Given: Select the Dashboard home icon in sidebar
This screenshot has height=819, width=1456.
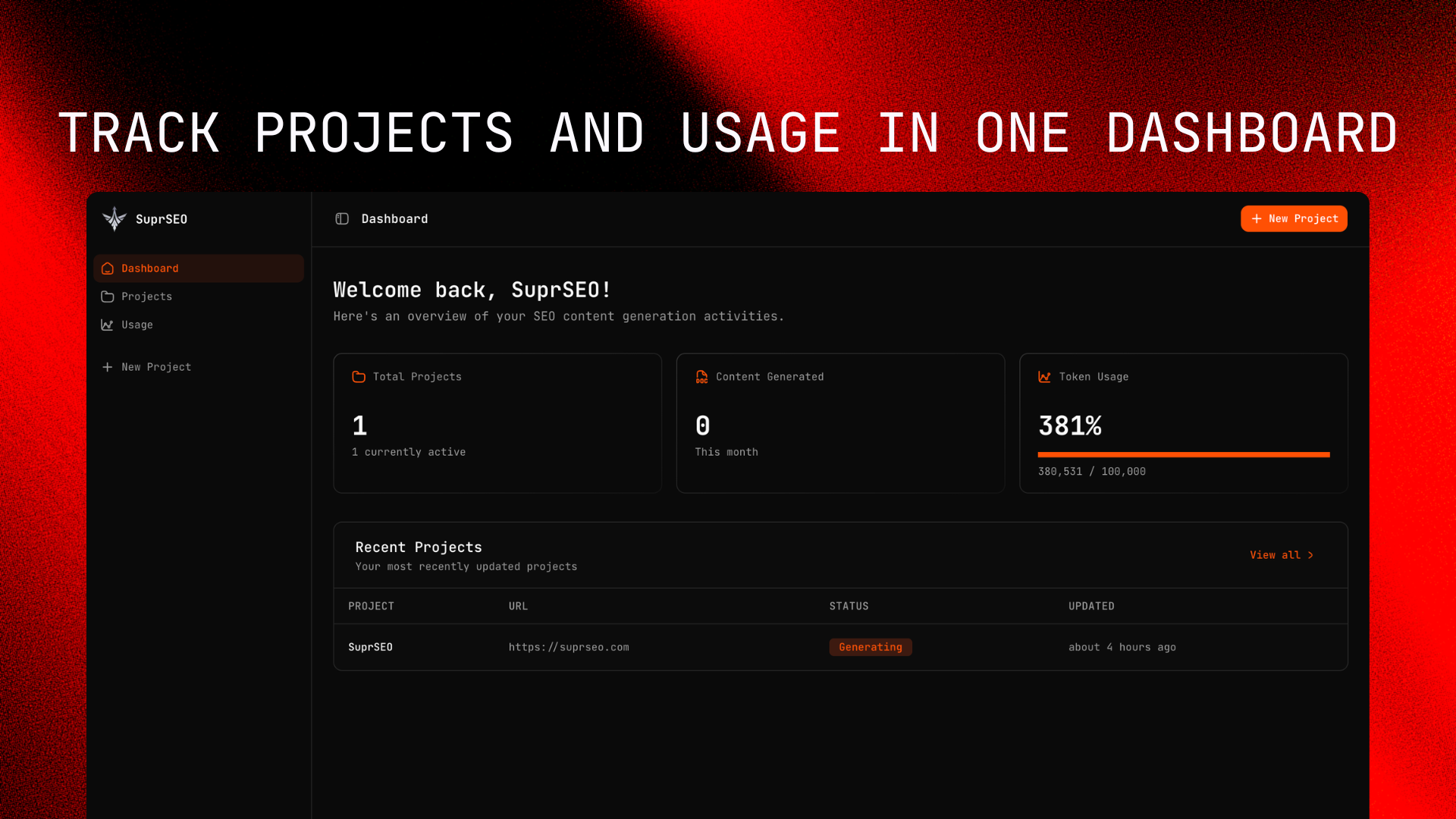Looking at the screenshot, I should (x=107, y=268).
